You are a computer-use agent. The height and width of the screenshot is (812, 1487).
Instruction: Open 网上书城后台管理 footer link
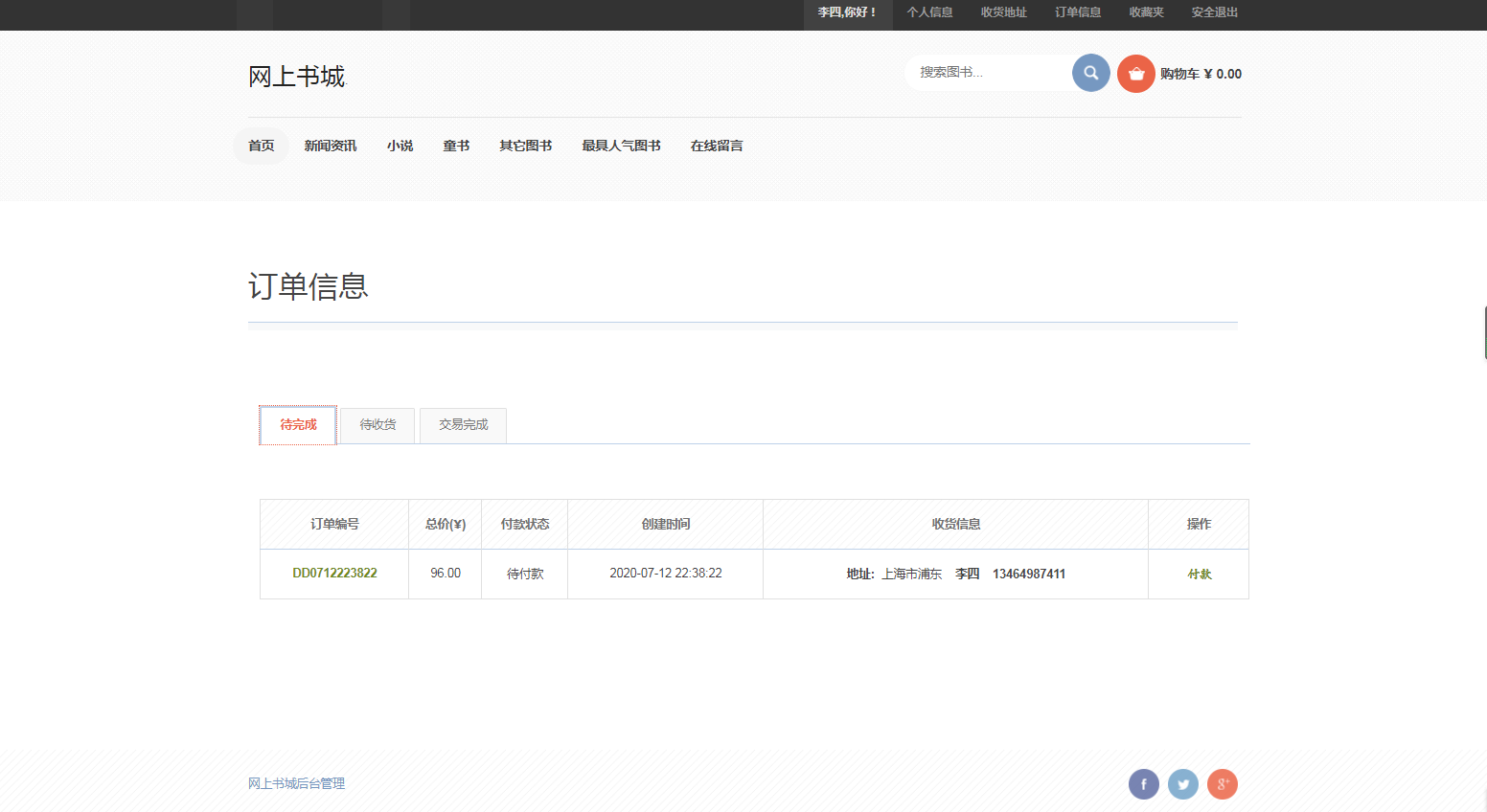click(x=297, y=783)
